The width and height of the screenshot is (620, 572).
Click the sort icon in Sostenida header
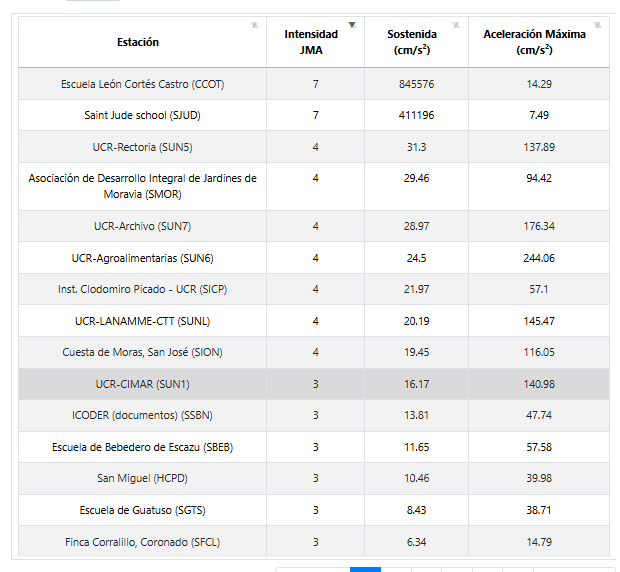[x=456, y=24]
